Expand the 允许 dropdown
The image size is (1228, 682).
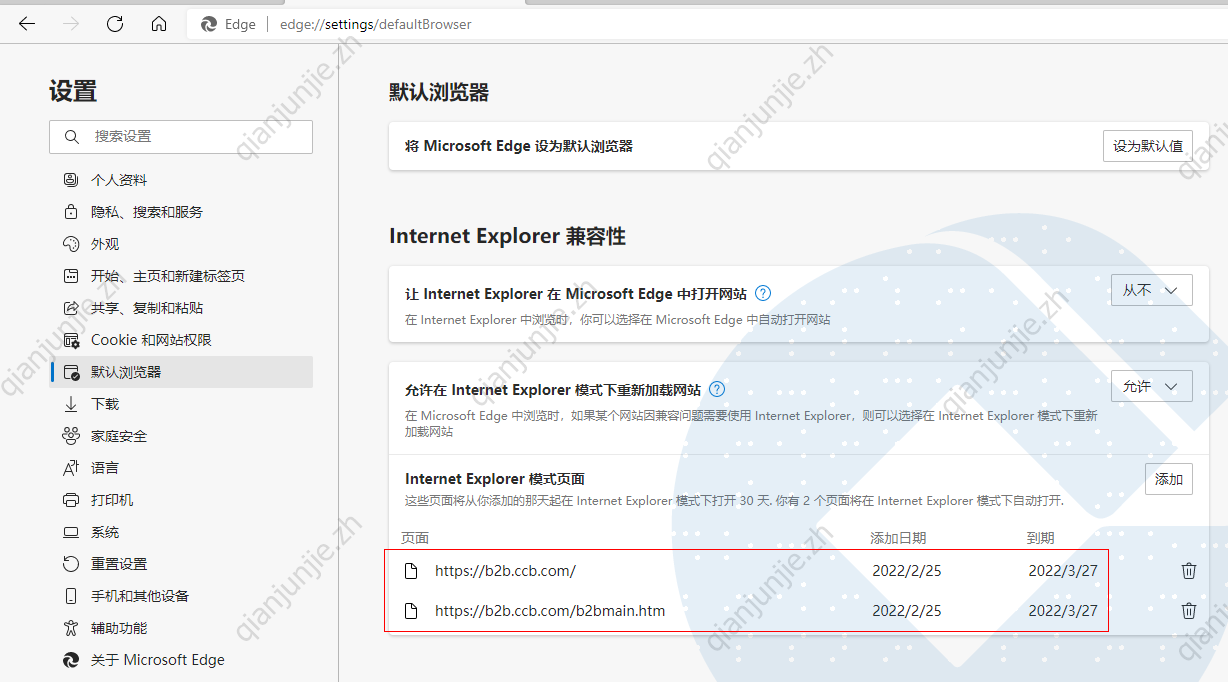point(1152,386)
